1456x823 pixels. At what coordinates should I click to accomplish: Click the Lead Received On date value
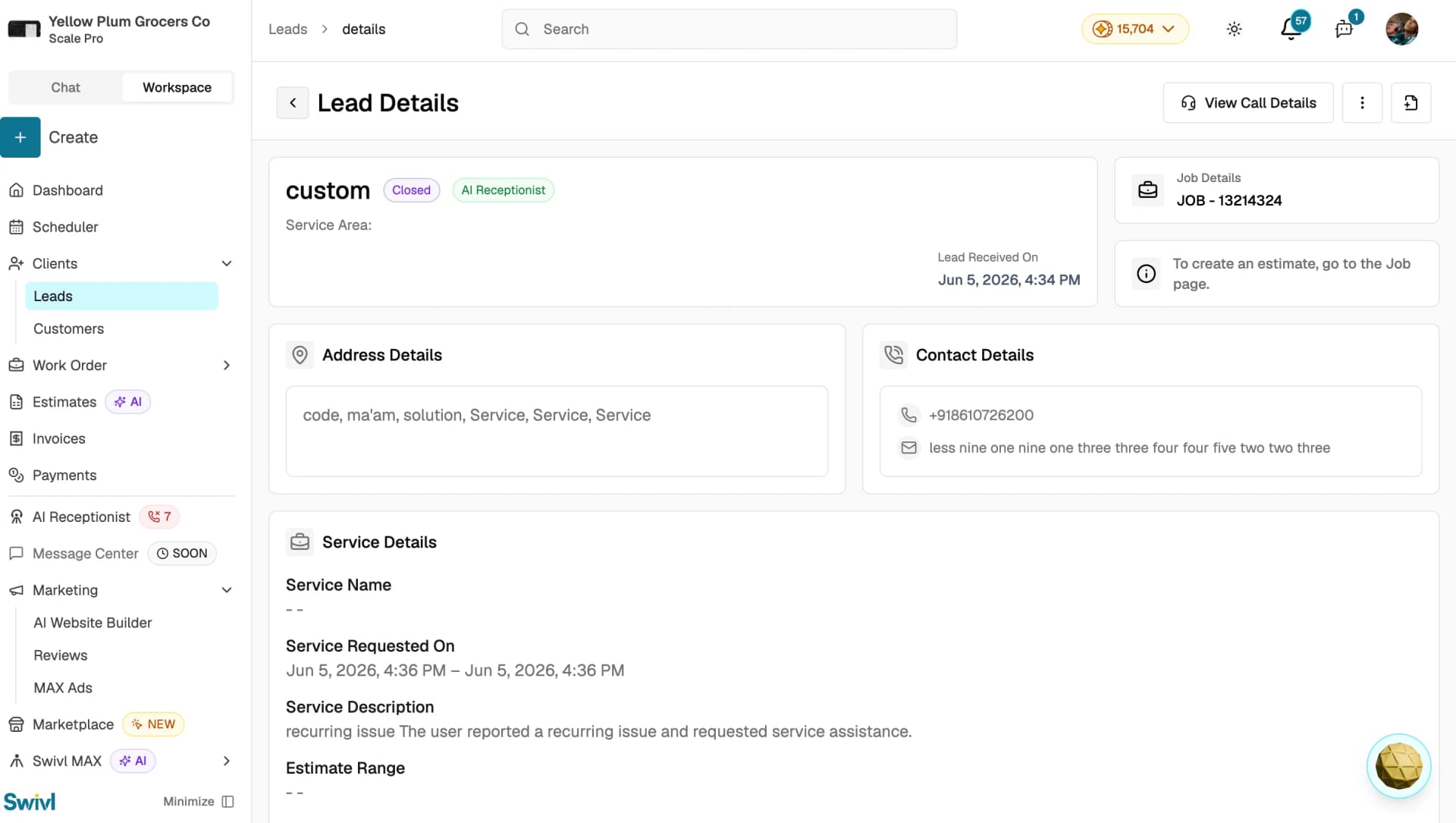(1009, 280)
